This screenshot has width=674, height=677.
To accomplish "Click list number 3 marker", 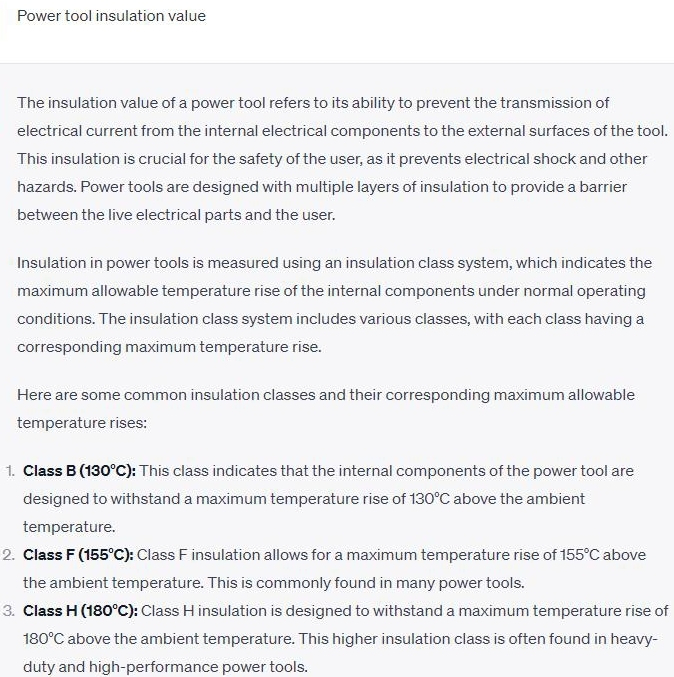I will [9, 611].
